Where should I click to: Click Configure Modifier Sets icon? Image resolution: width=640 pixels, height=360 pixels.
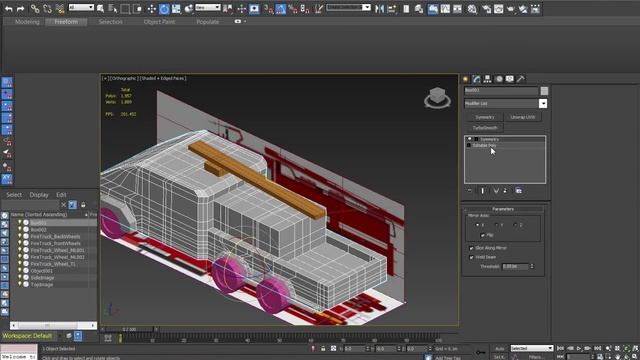518,191
